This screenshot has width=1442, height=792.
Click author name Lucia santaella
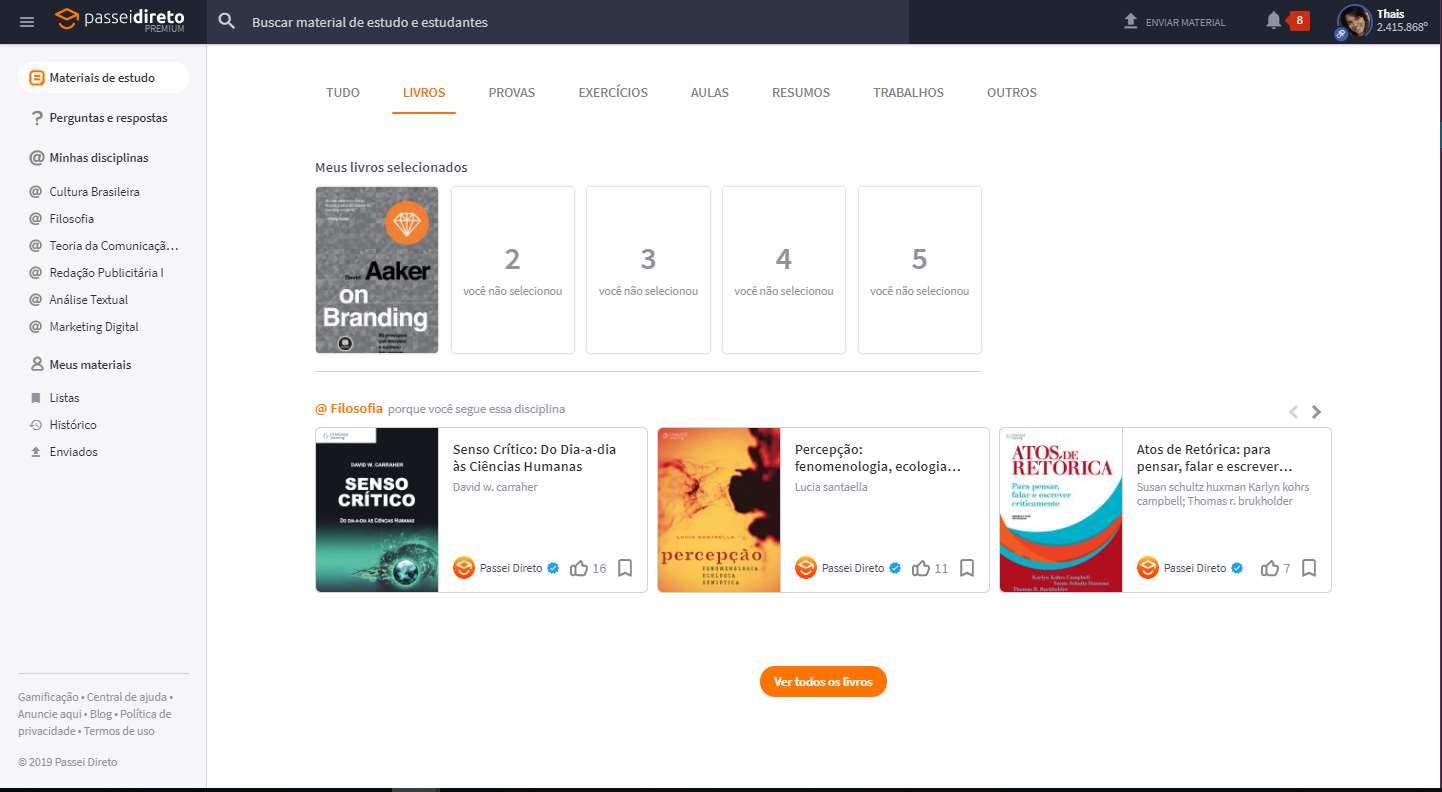click(x=831, y=487)
